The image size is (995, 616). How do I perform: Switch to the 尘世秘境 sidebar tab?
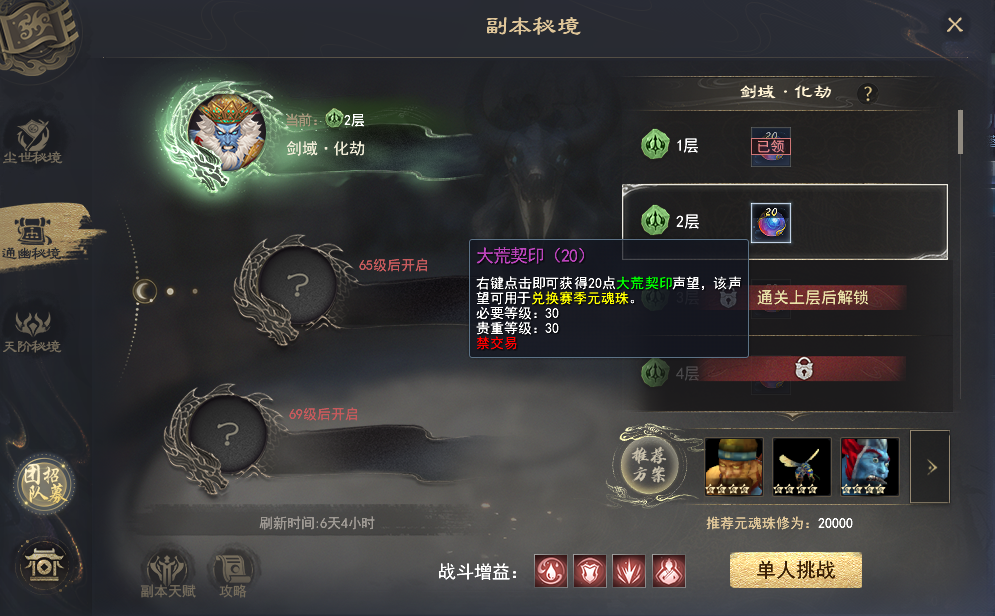pyautogui.click(x=33, y=141)
